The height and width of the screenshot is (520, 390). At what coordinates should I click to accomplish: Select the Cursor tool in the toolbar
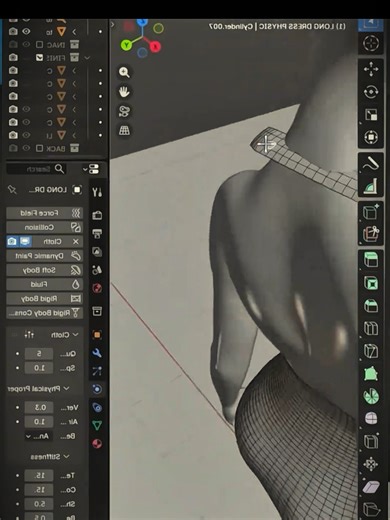[x=371, y=43]
